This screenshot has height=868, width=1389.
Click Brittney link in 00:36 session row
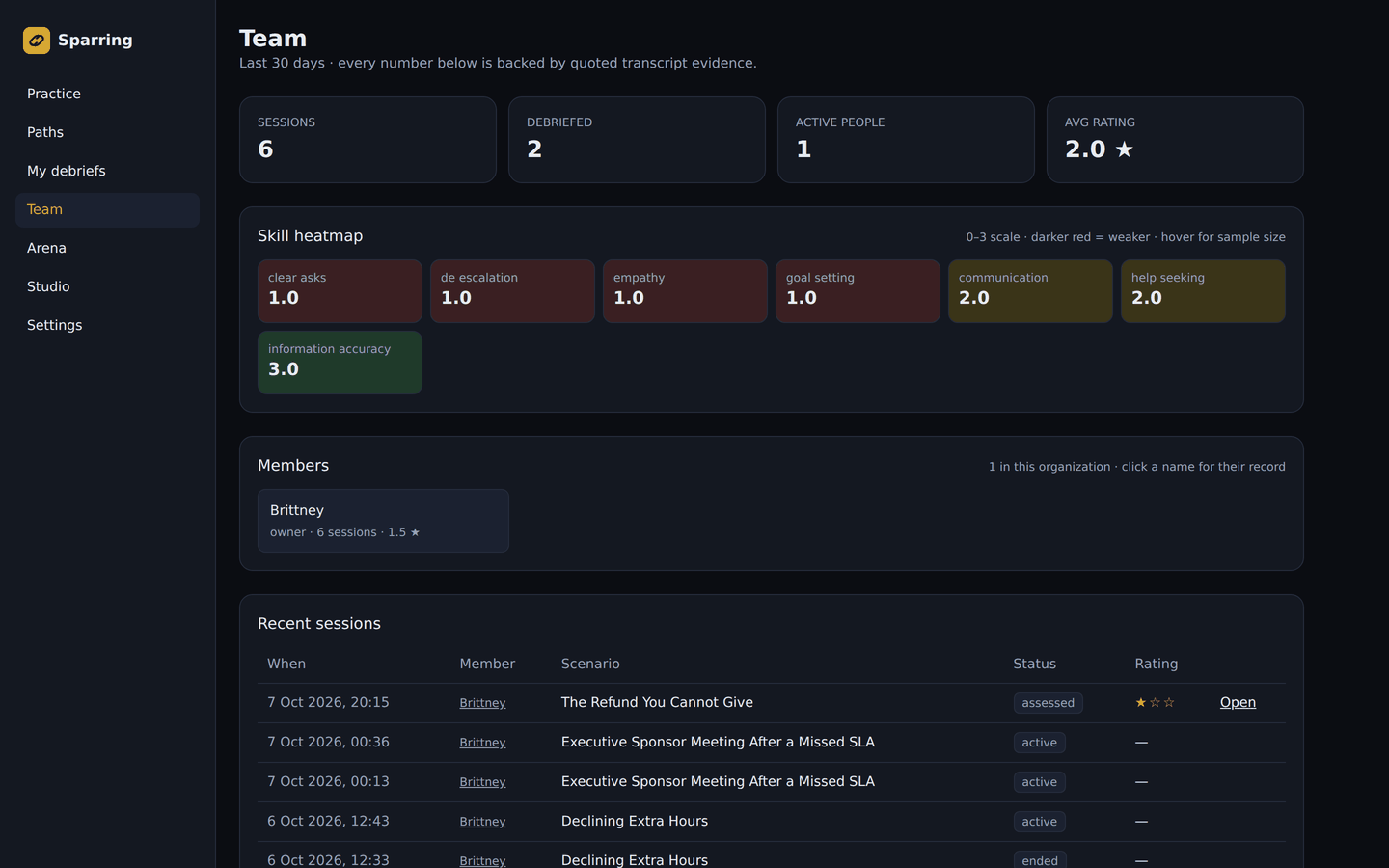coord(482,743)
